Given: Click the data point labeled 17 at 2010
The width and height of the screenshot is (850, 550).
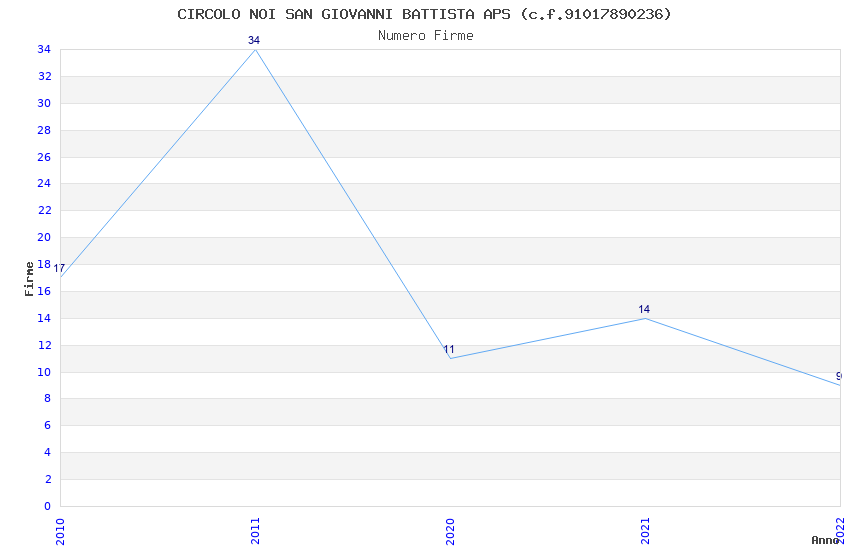Looking at the screenshot, I should [61, 277].
